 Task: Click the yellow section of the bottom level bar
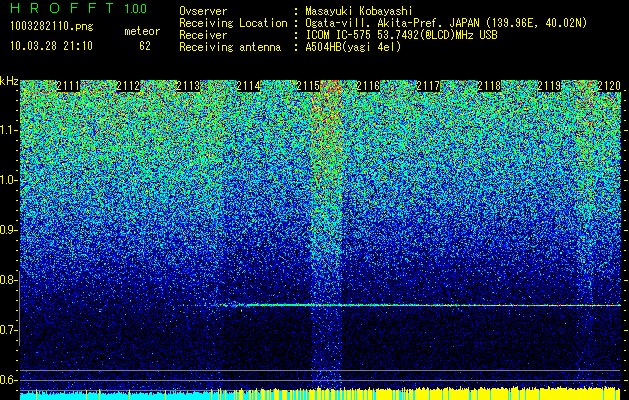point(497,394)
